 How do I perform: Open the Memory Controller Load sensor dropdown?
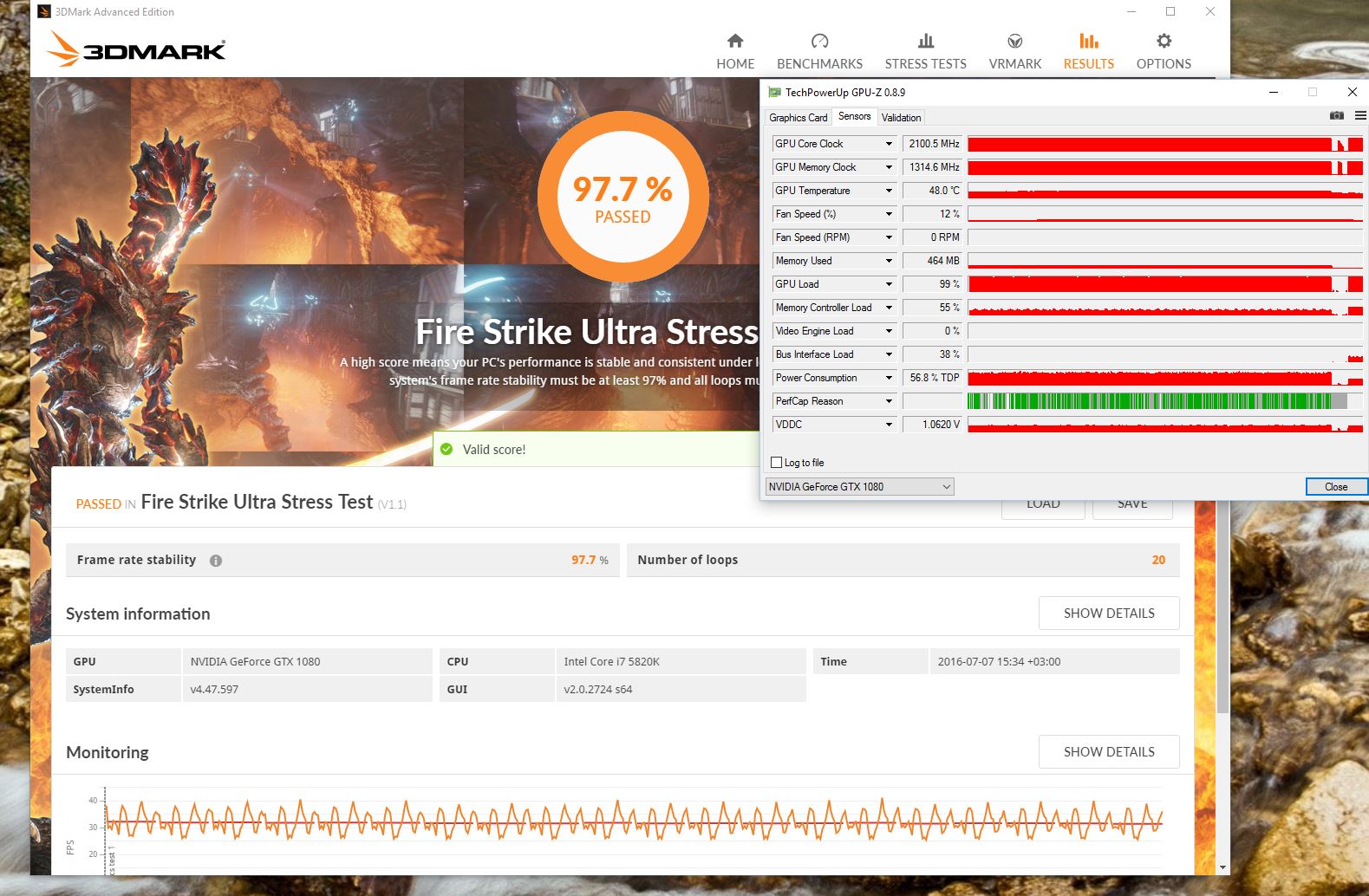(x=889, y=308)
